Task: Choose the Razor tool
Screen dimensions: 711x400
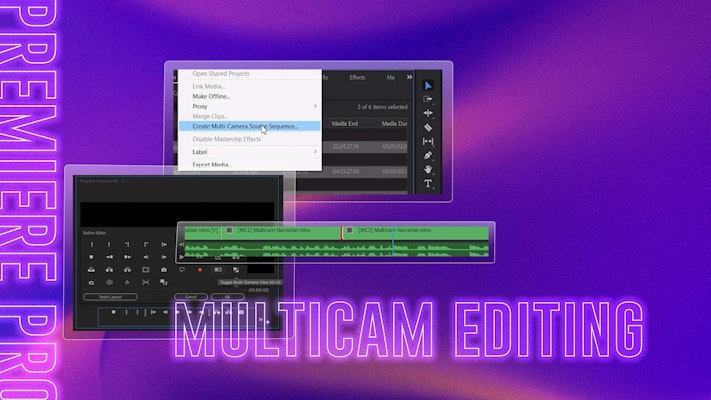Action: [428, 127]
